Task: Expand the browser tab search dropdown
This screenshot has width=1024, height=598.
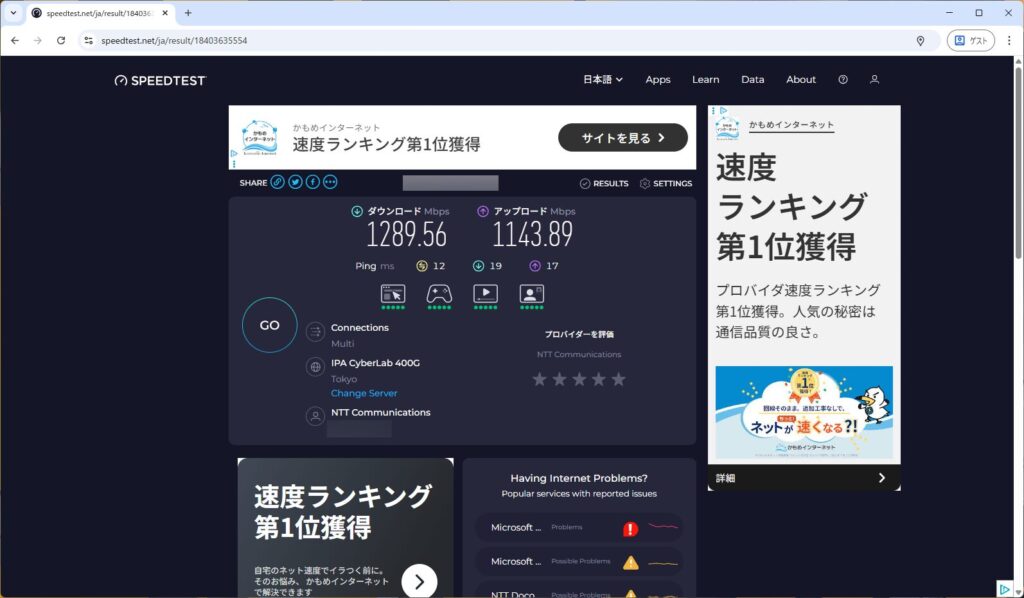Action: [13, 13]
